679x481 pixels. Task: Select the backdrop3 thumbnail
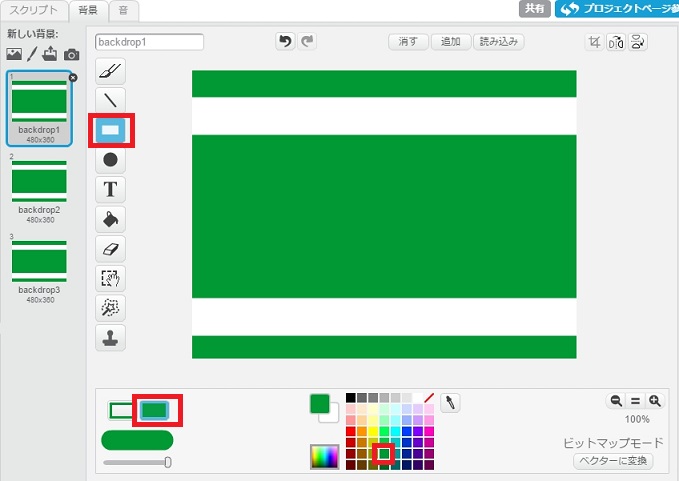39,269
